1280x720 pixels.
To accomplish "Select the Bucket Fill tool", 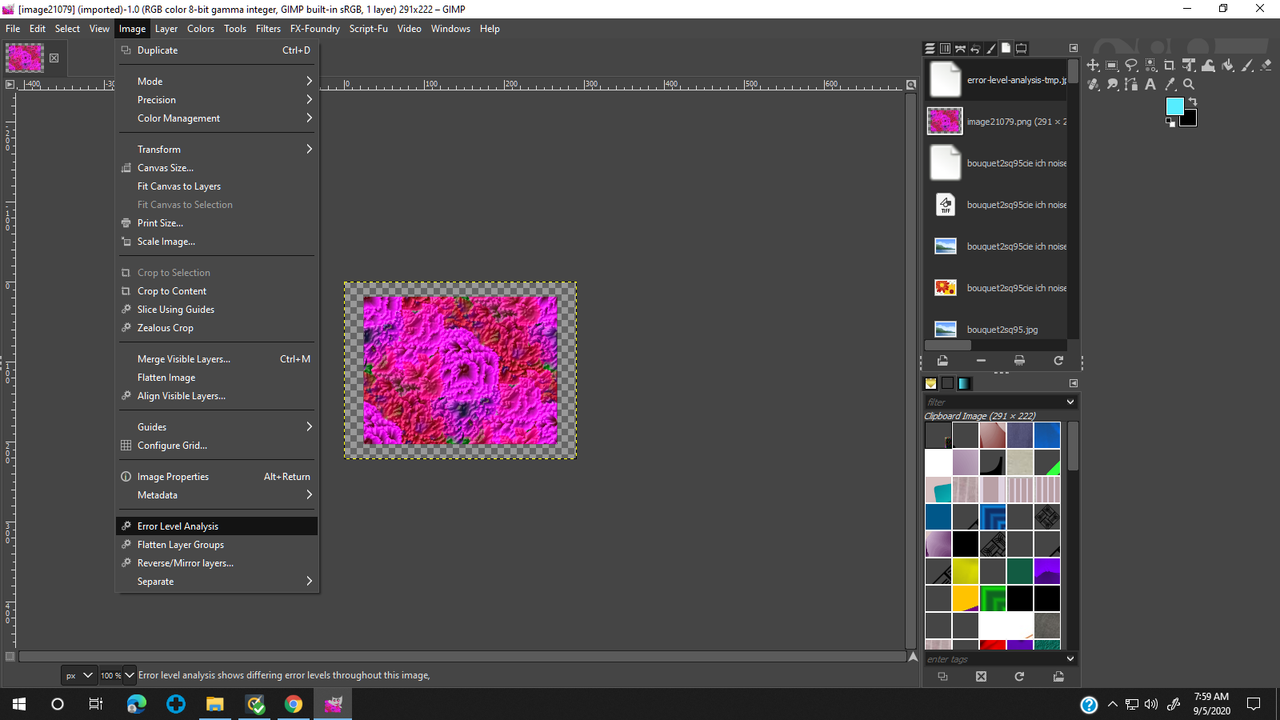I will coord(1227,65).
